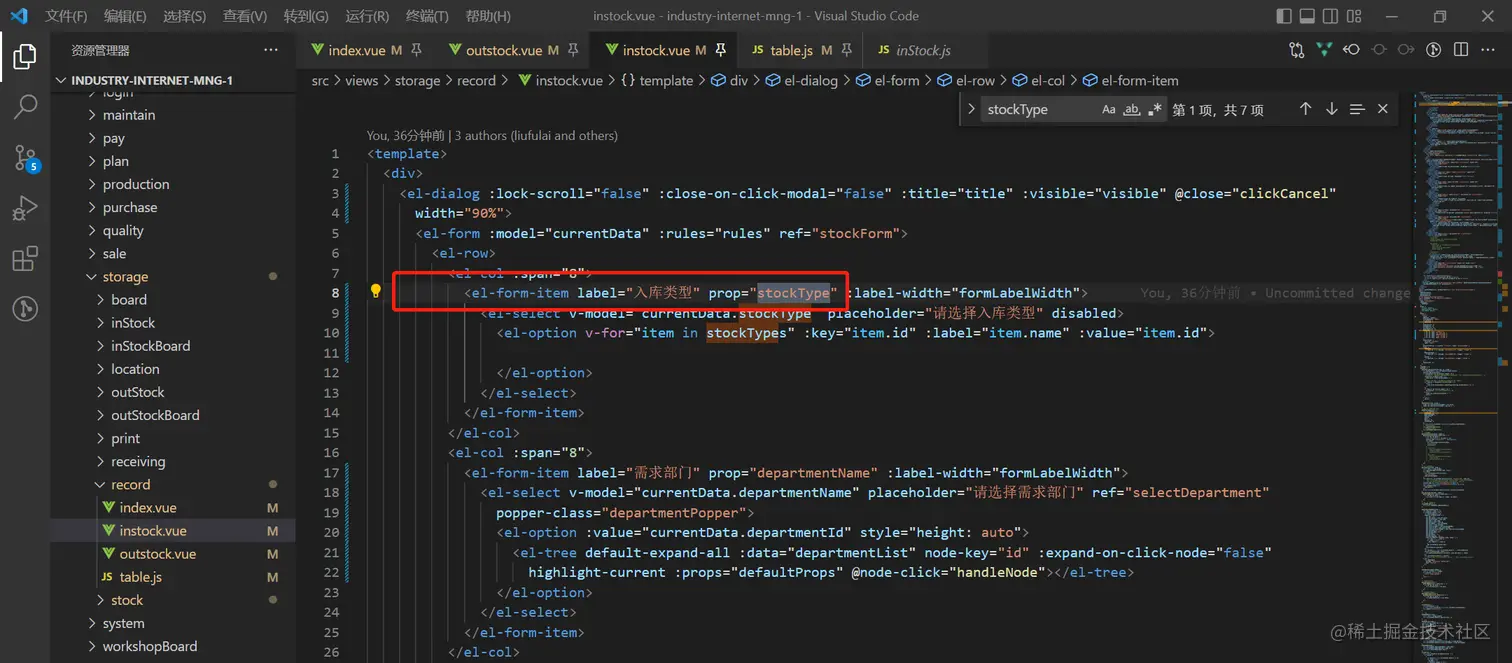Image resolution: width=1512 pixels, height=663 pixels.
Task: Click the split editor right icon
Action: [x=1461, y=50]
